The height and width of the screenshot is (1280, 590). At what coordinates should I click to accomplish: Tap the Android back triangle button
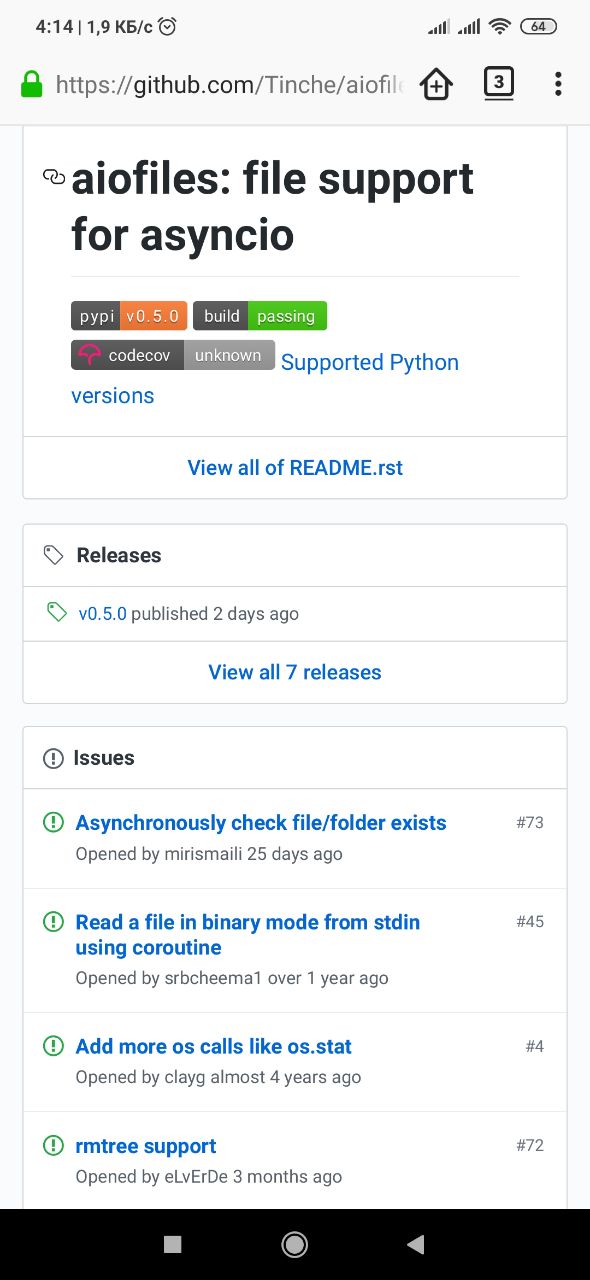(x=416, y=1244)
